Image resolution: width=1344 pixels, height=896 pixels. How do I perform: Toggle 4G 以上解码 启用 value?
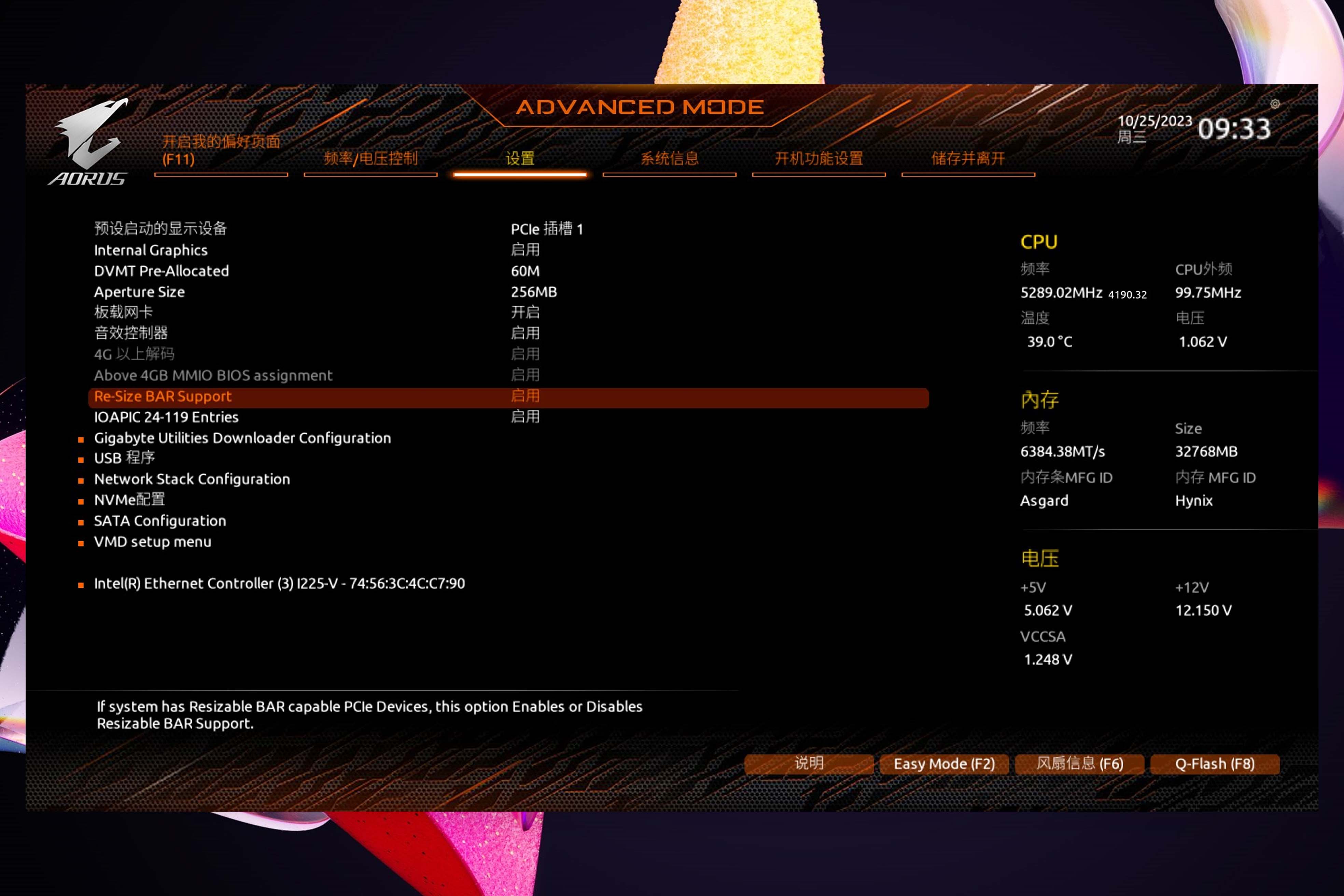525,354
